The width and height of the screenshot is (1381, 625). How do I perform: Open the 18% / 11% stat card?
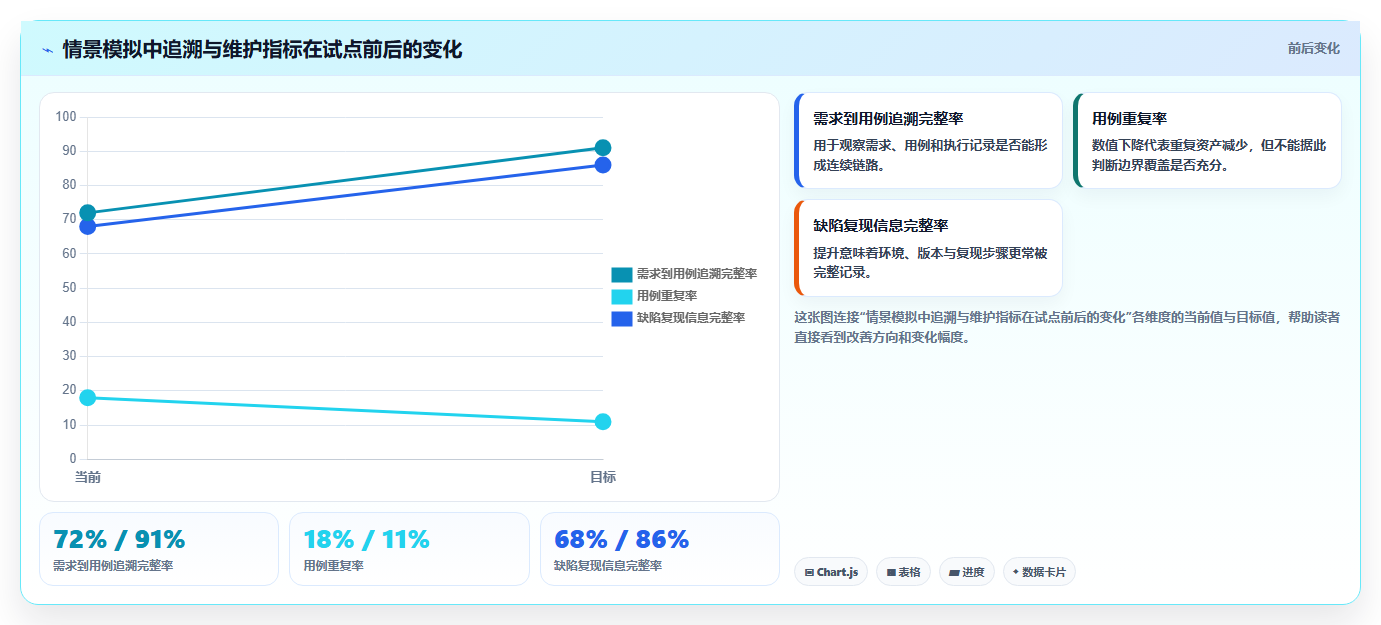(409, 549)
